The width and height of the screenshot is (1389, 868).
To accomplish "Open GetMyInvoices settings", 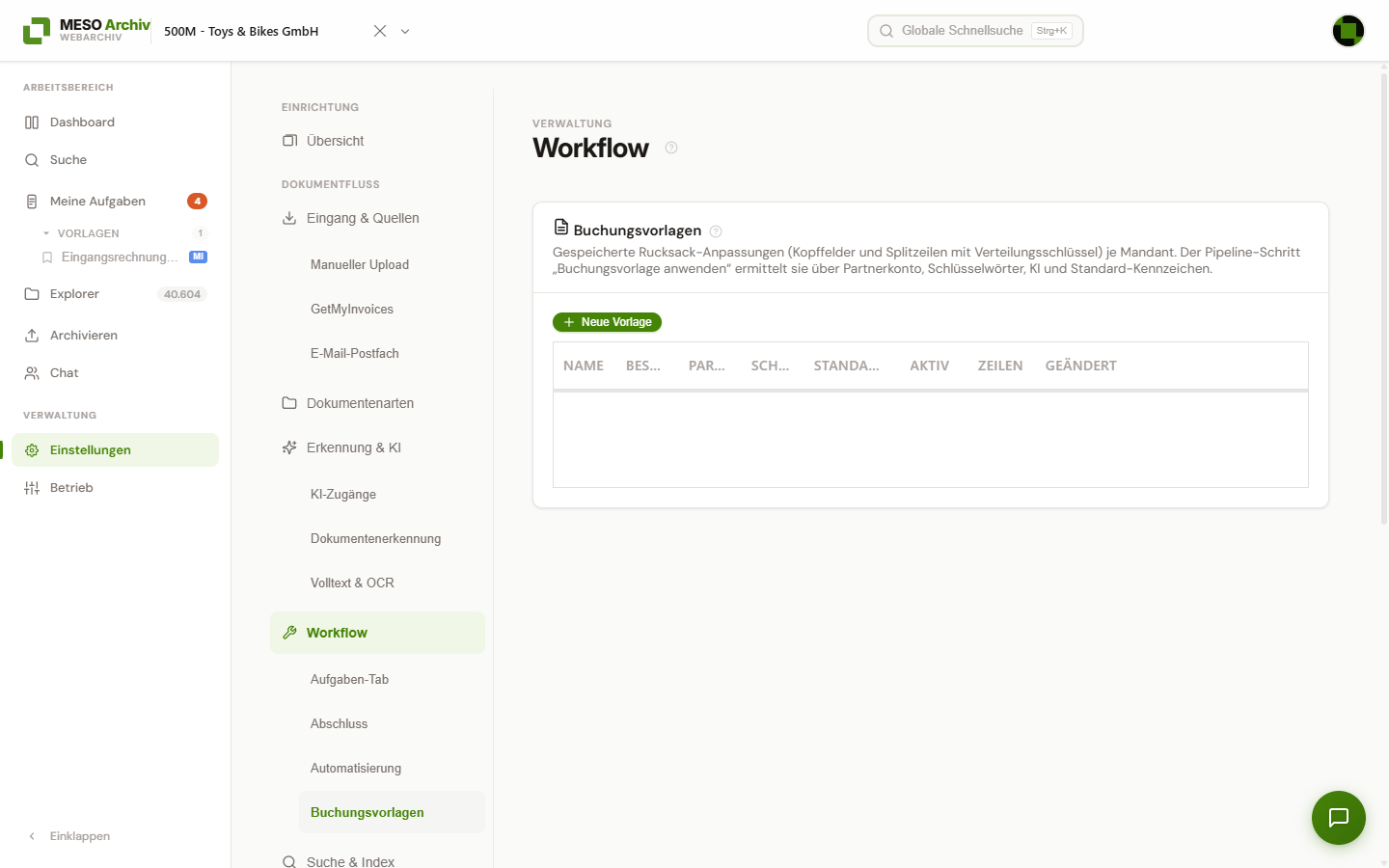I will coord(392,309).
